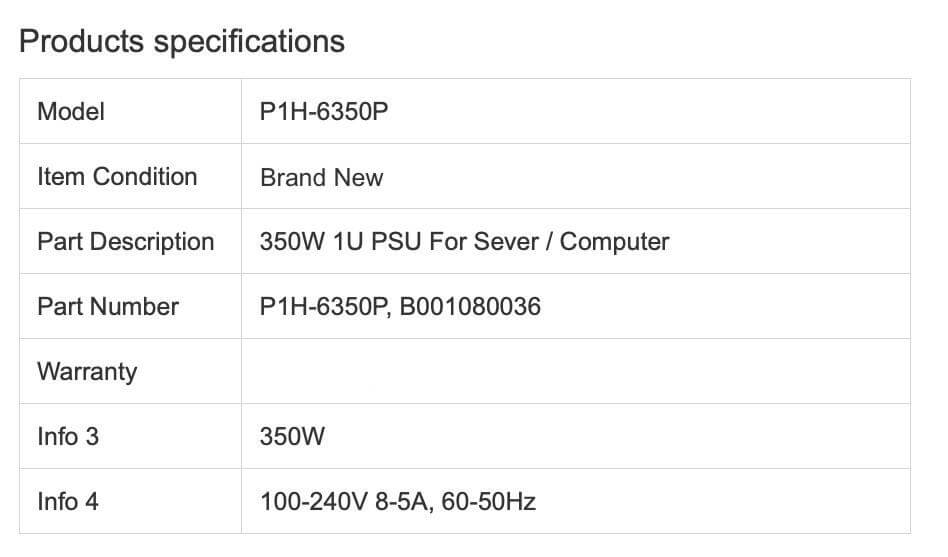Select the Info 4 label
Viewport: 948px width, 557px height.
(68, 502)
